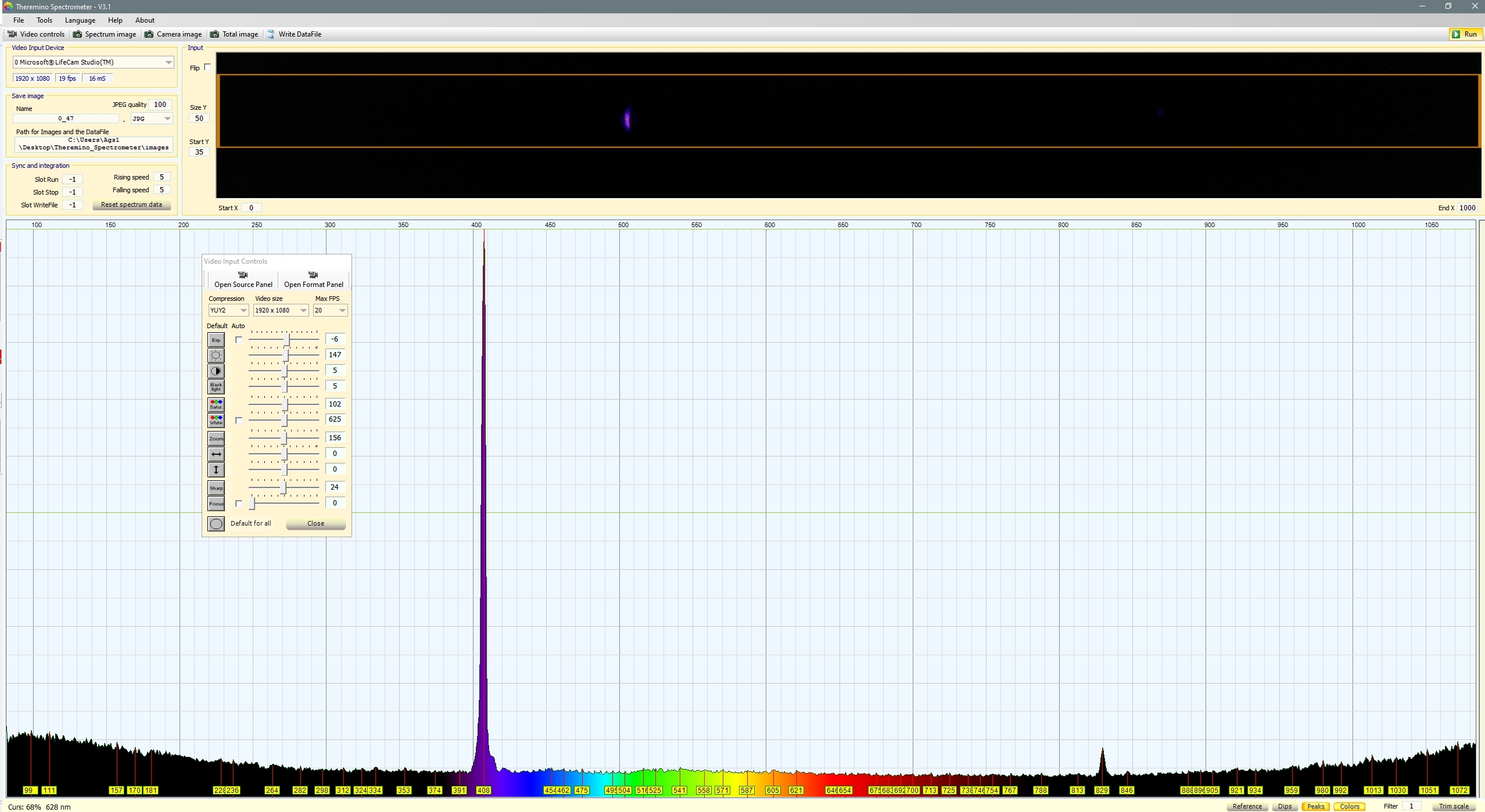Open the Spectrum image toolbar button

click(x=105, y=34)
